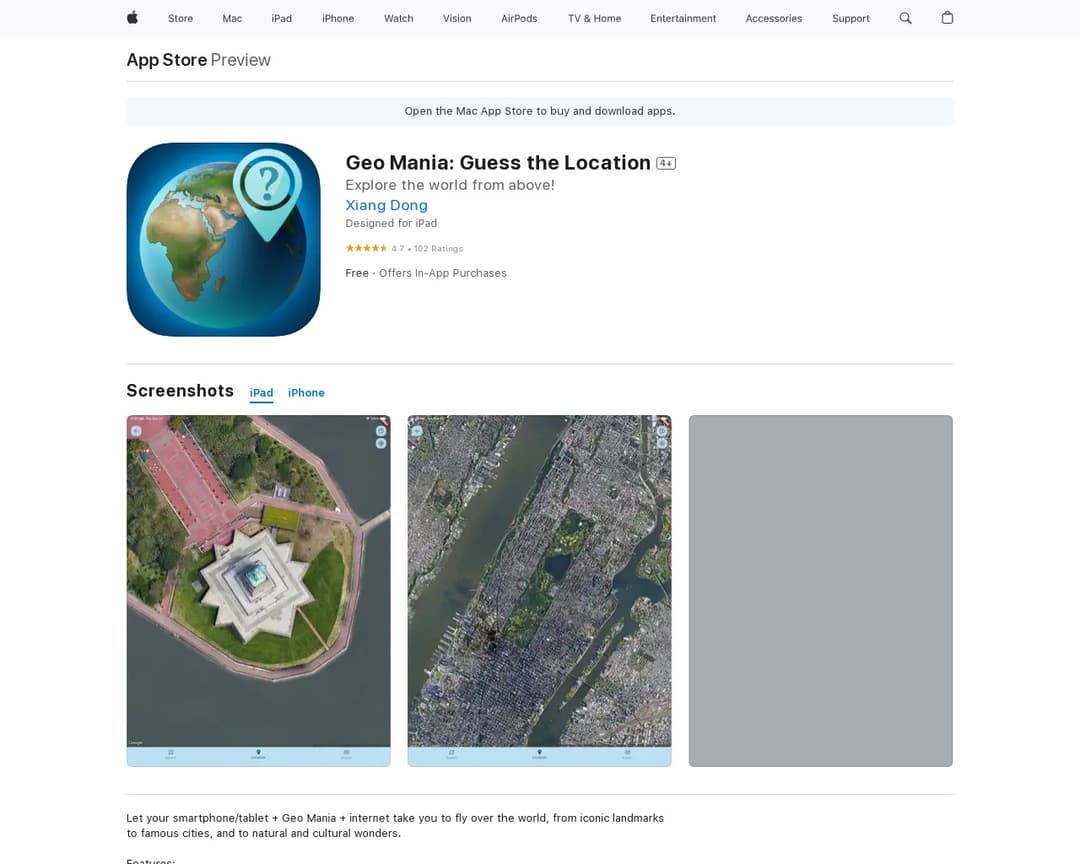Select the Location pin tab in the first screenshot
This screenshot has height=864, width=1080.
pos(258,751)
